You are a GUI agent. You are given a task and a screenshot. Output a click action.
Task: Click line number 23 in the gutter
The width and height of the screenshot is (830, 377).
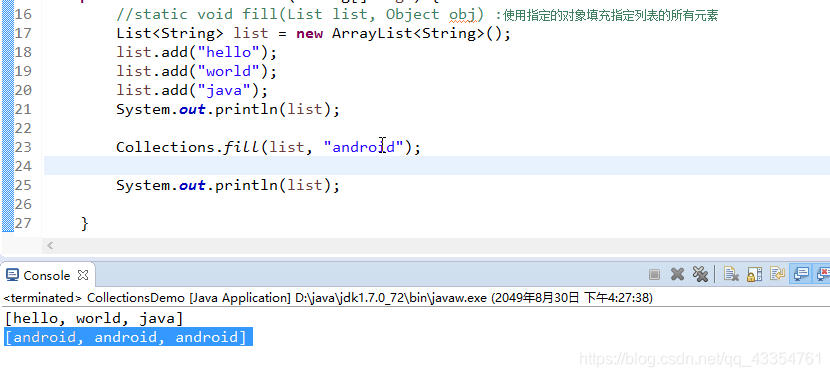(x=23, y=147)
